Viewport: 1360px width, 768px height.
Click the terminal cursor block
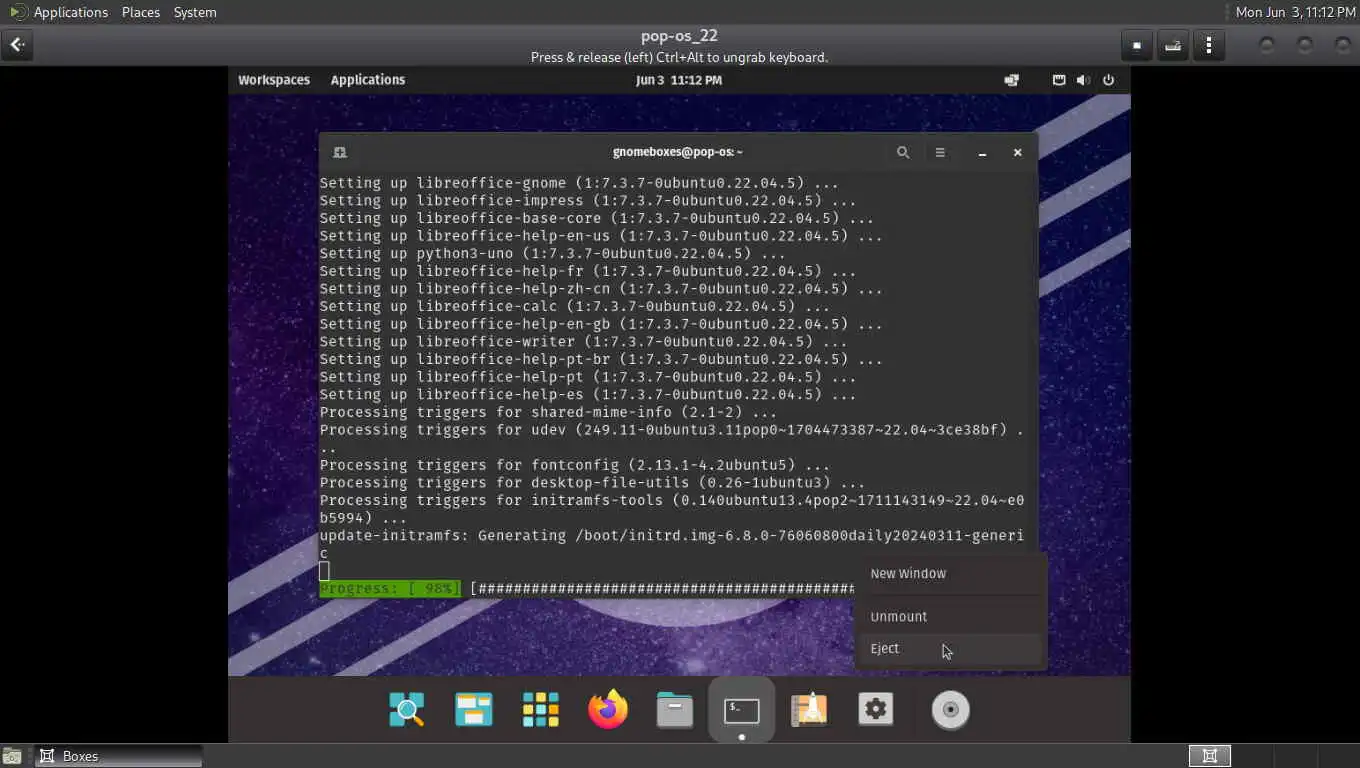click(x=324, y=571)
